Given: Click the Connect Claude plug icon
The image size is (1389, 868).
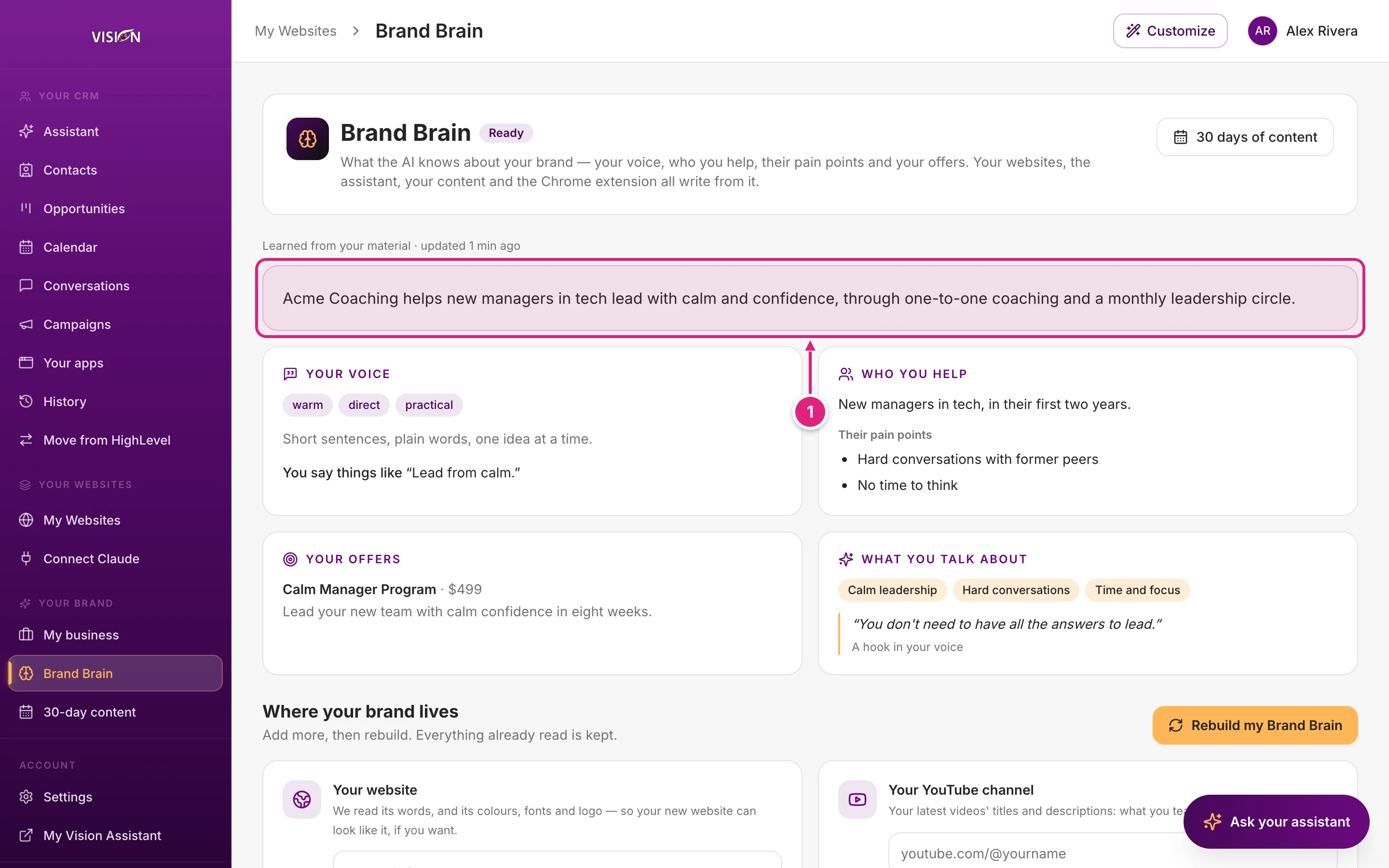Looking at the screenshot, I should click(x=26, y=558).
